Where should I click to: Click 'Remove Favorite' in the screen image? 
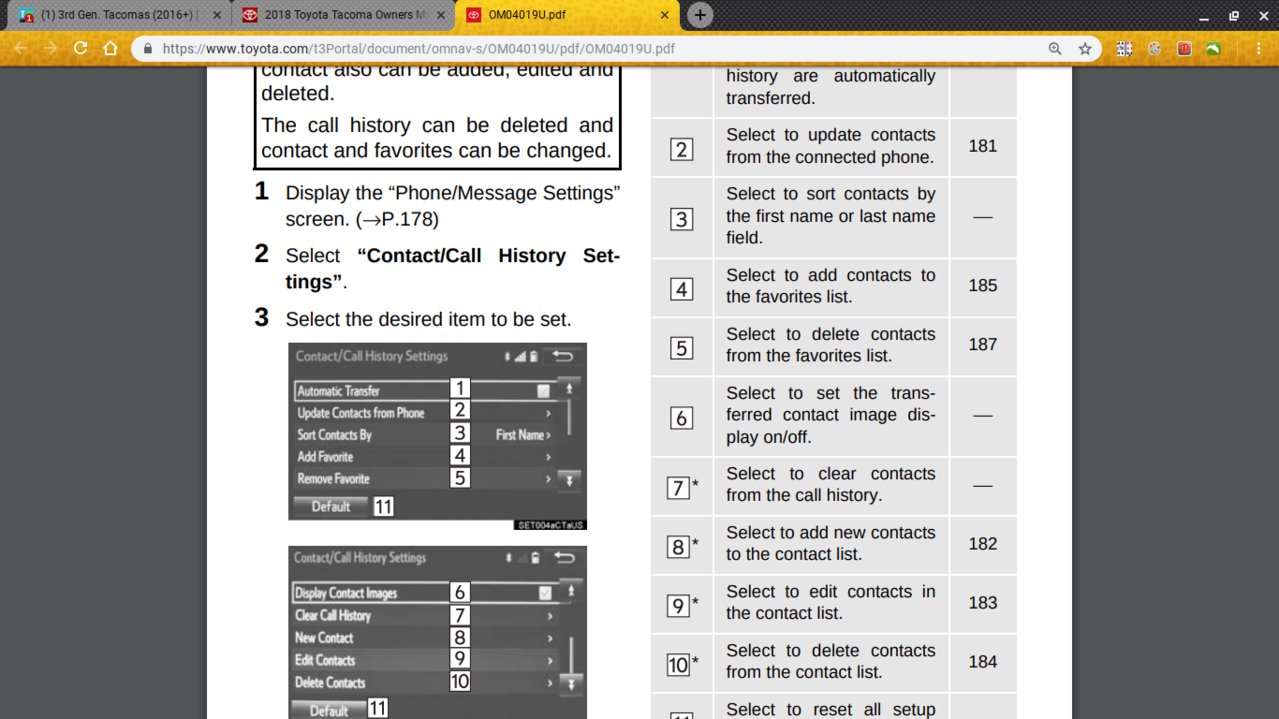[x=333, y=479]
